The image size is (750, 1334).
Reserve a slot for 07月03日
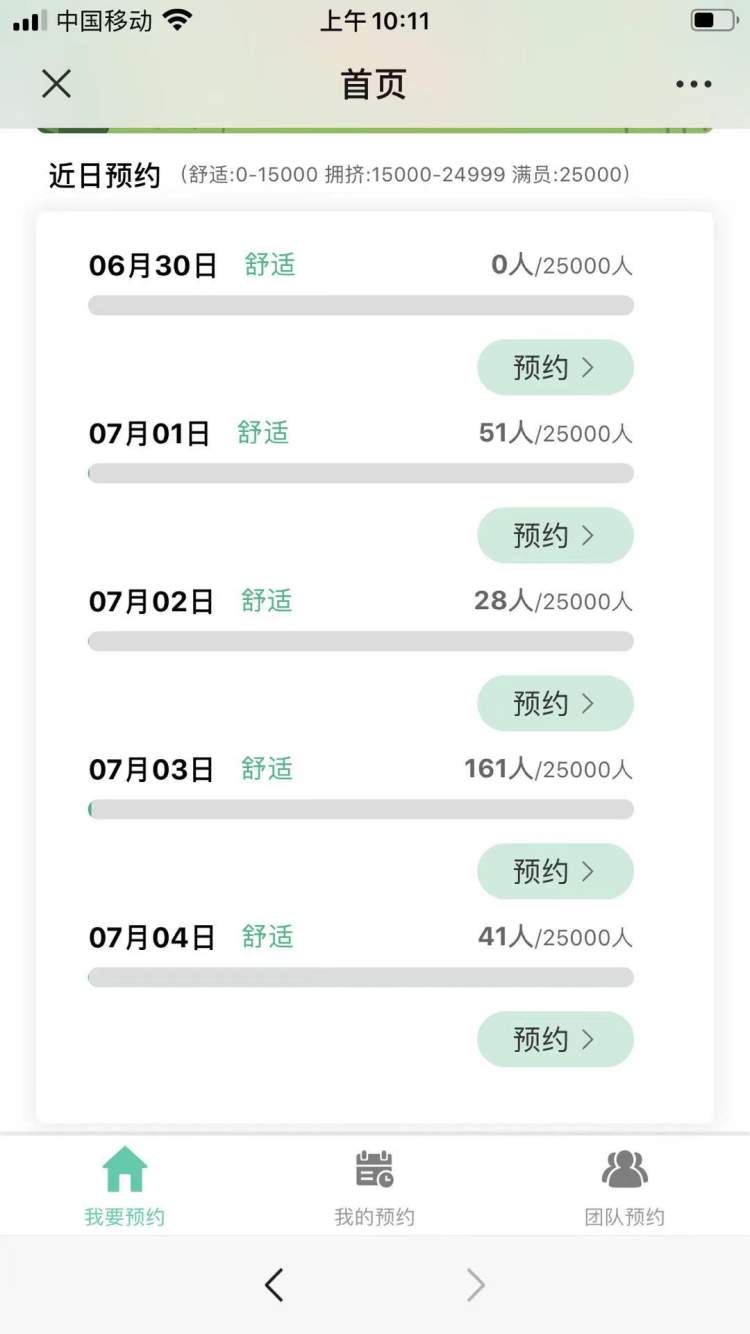pyautogui.click(x=555, y=872)
